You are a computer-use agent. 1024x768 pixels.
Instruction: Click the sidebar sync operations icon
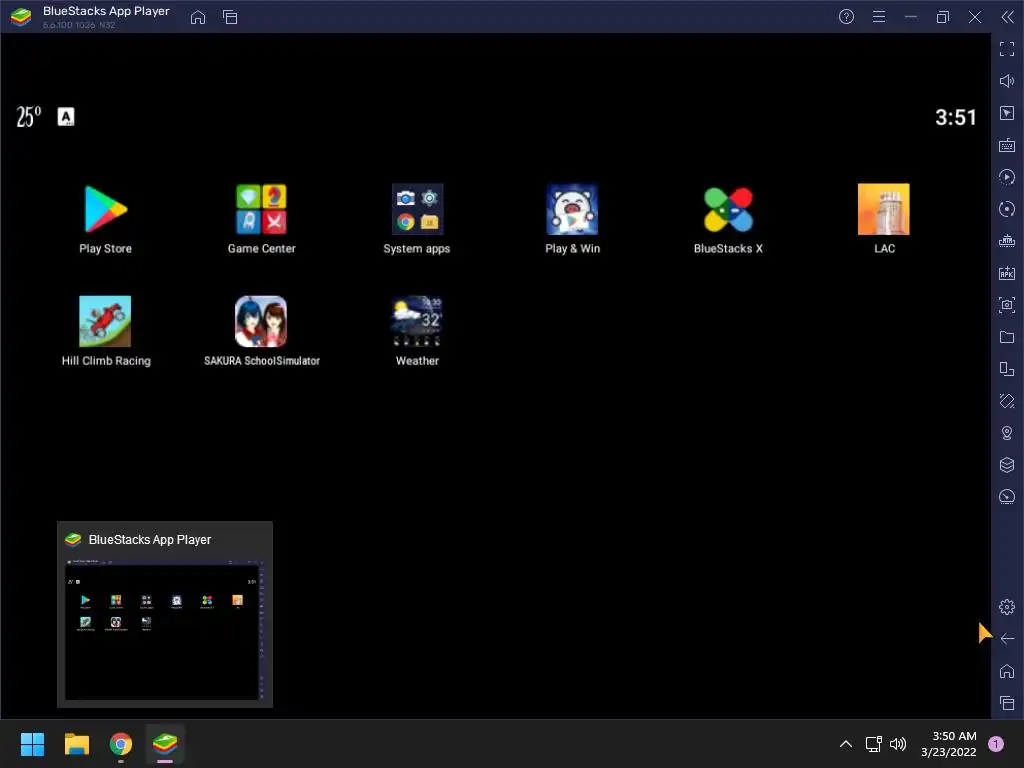(1007, 209)
